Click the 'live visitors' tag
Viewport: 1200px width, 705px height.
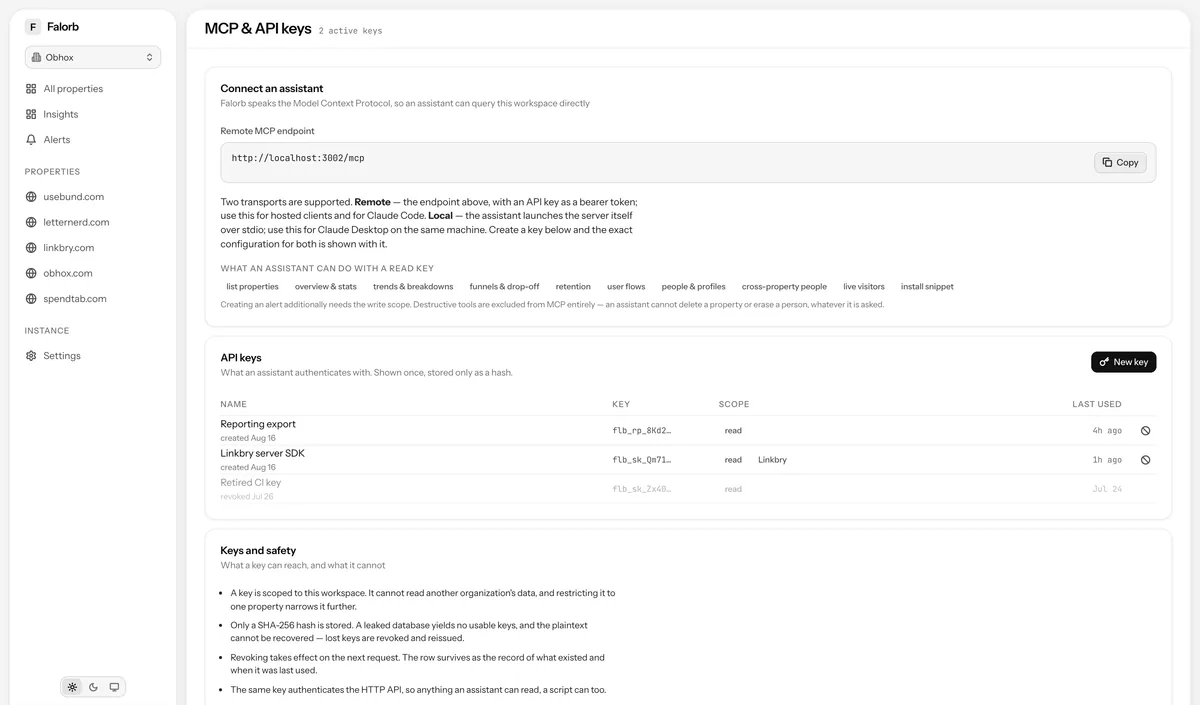[864, 287]
